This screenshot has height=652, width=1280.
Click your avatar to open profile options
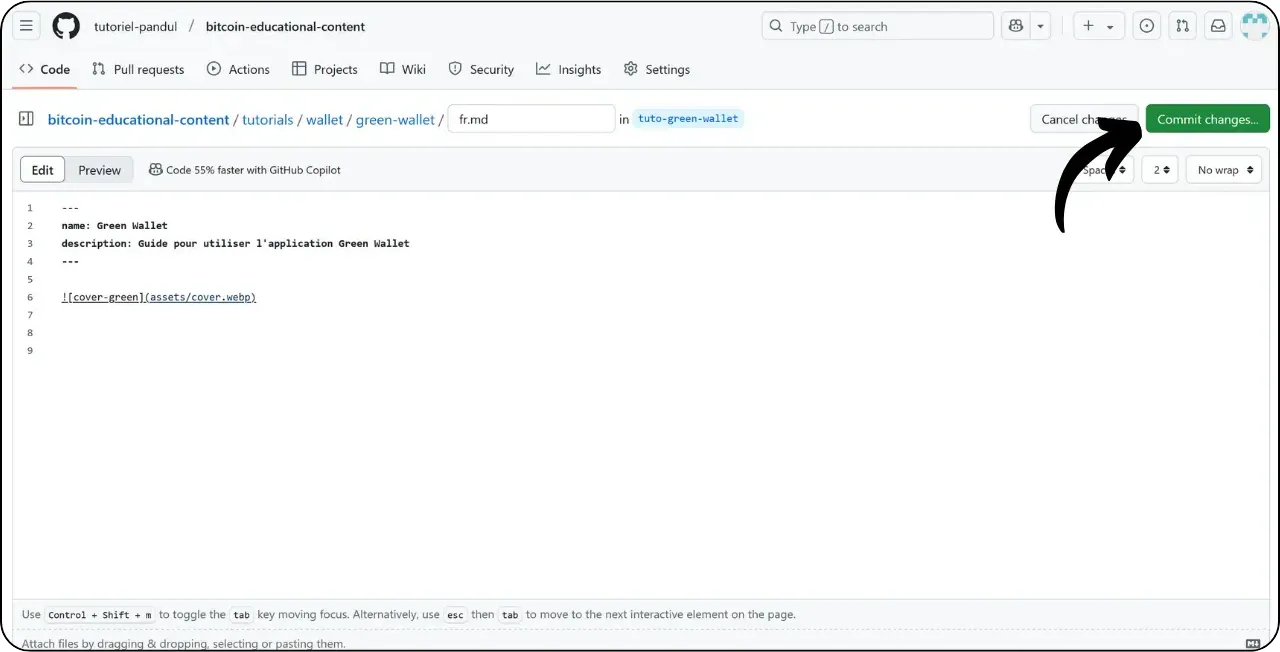click(x=1254, y=25)
